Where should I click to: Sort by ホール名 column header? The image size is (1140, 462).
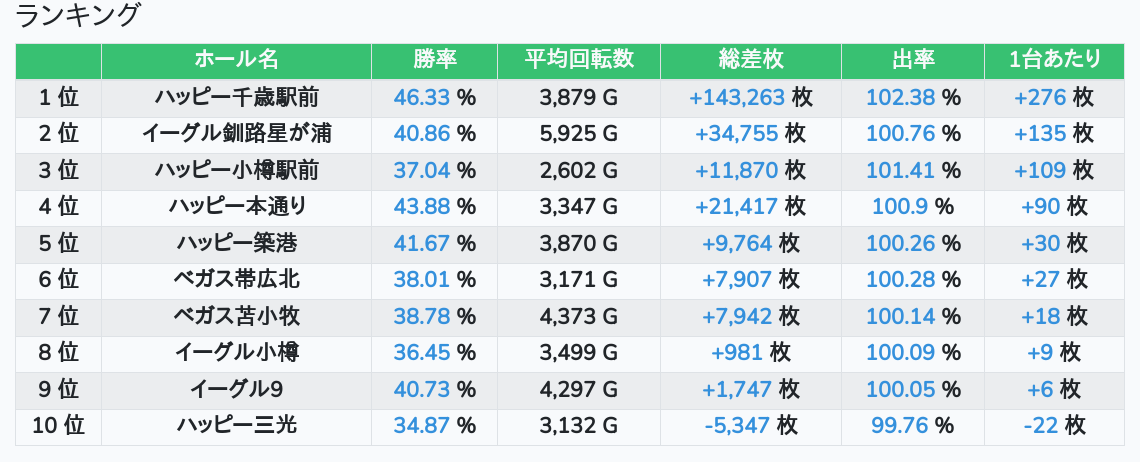236,60
